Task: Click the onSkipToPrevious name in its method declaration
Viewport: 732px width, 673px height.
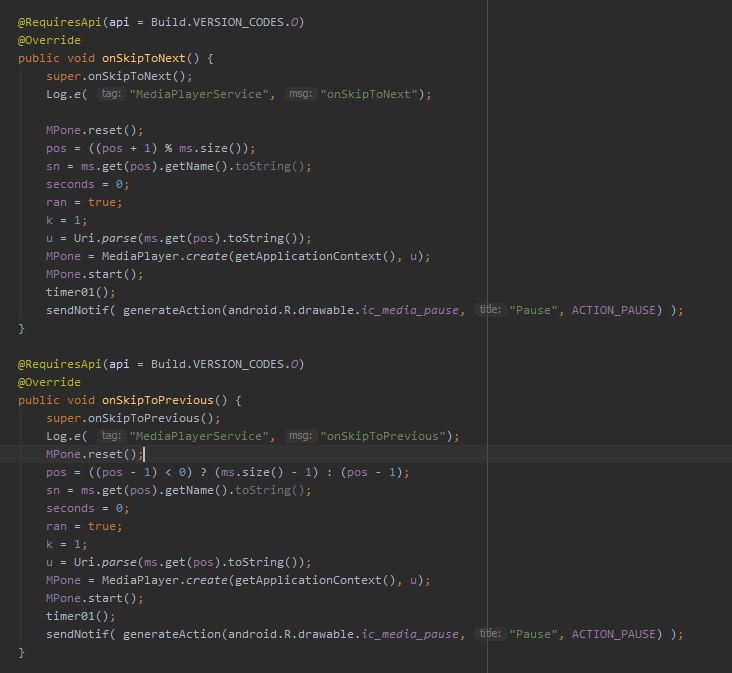Action: 158,400
